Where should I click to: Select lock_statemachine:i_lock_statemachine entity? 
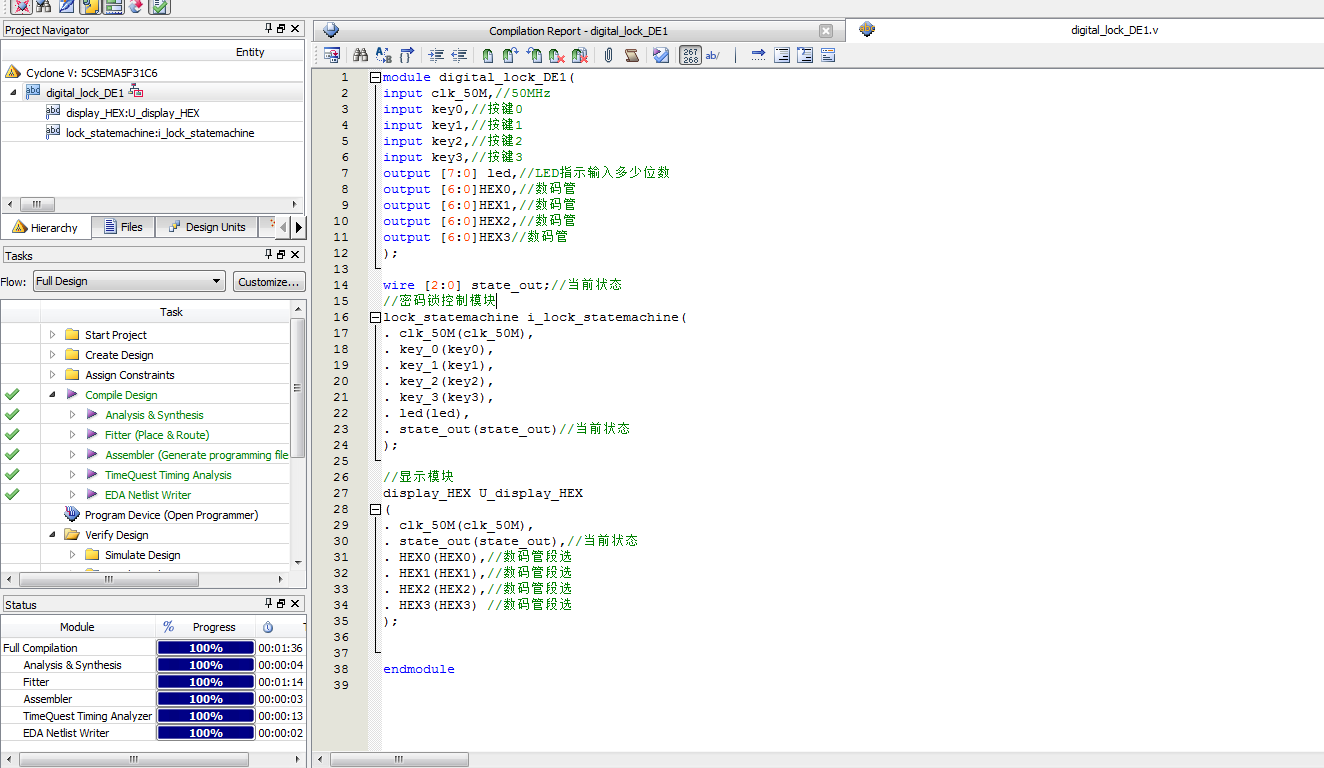pos(160,133)
